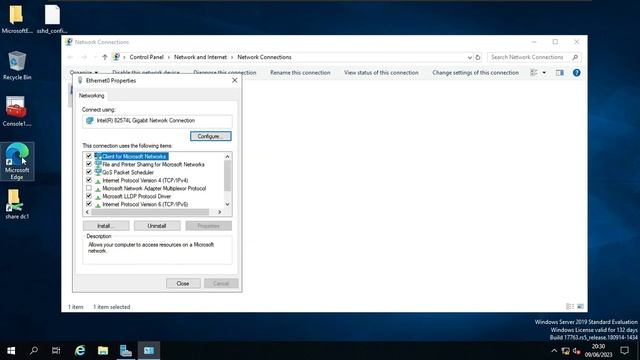
Task: Open help in Network Connections window
Action: click(576, 73)
